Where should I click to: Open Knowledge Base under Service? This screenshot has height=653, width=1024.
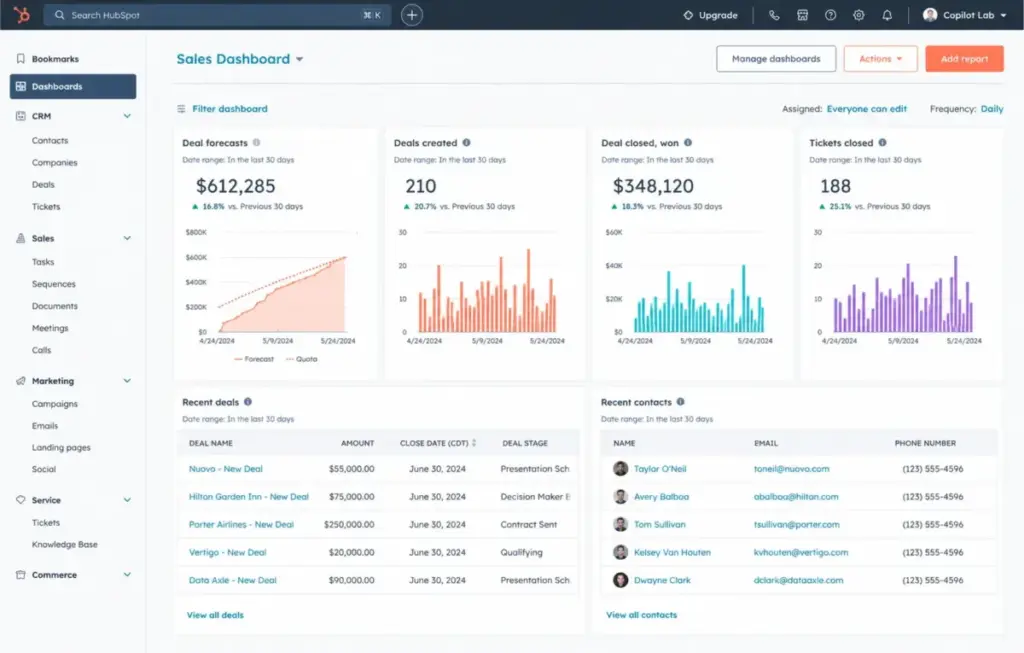point(65,544)
